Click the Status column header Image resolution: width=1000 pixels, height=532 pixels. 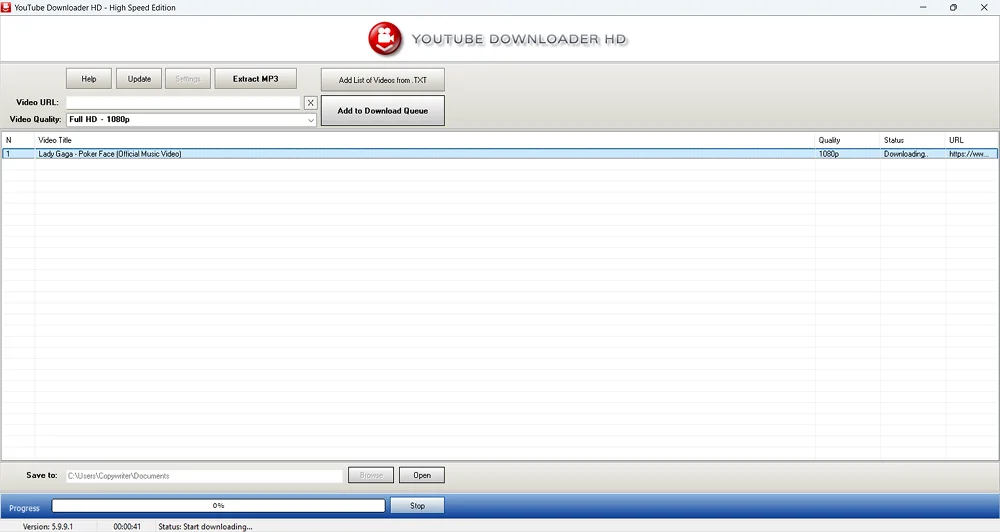click(x=913, y=140)
